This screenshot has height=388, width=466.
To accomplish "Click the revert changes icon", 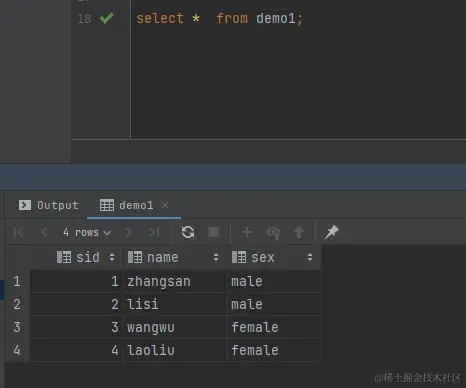I will click(x=273, y=232).
